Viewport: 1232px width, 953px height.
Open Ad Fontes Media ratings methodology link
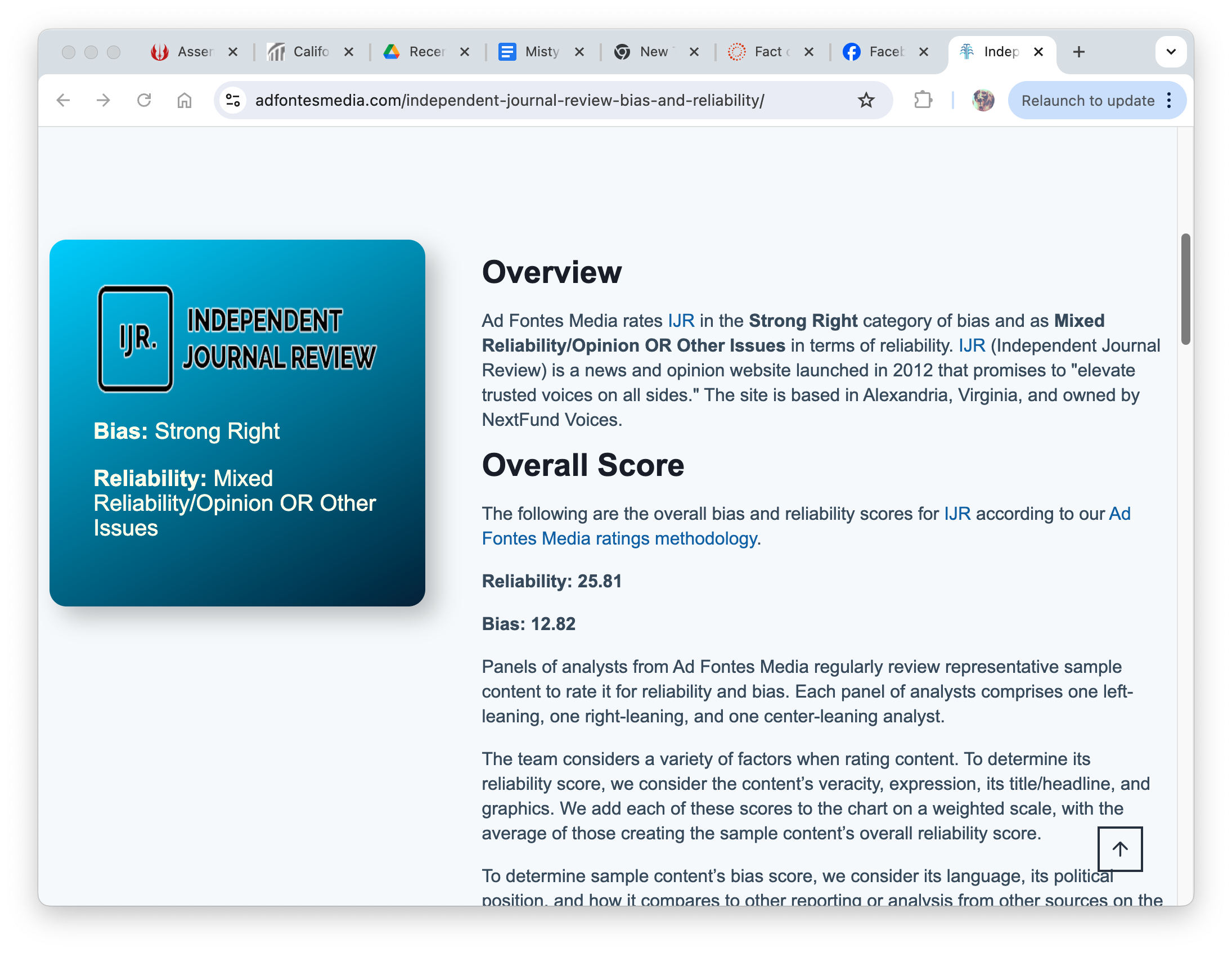[619, 538]
